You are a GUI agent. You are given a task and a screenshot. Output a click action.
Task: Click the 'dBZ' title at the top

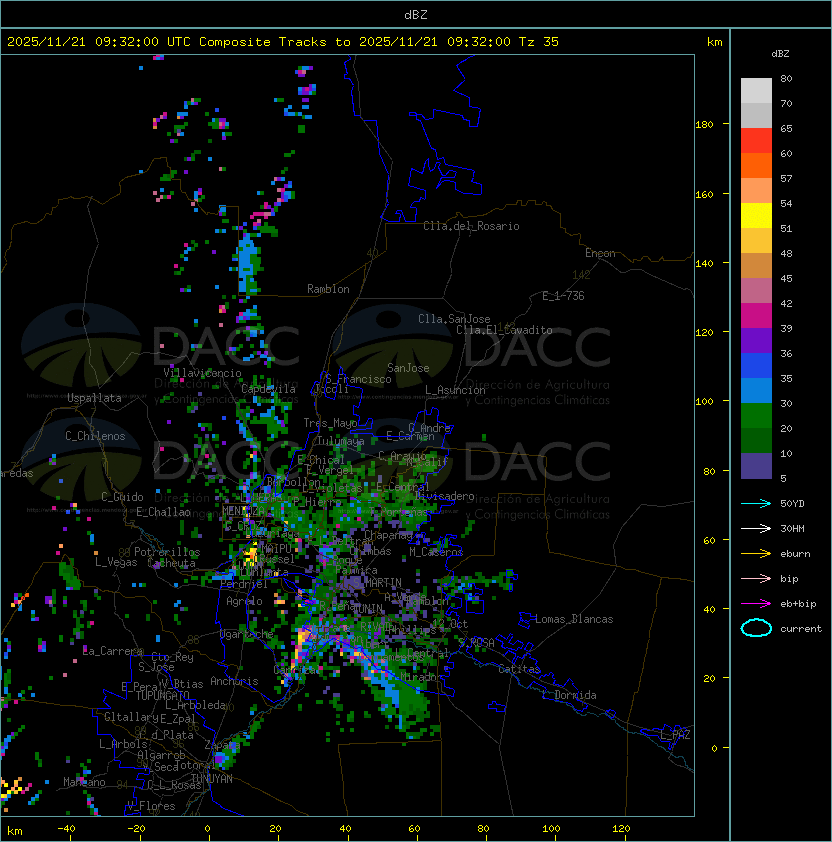[416, 14]
